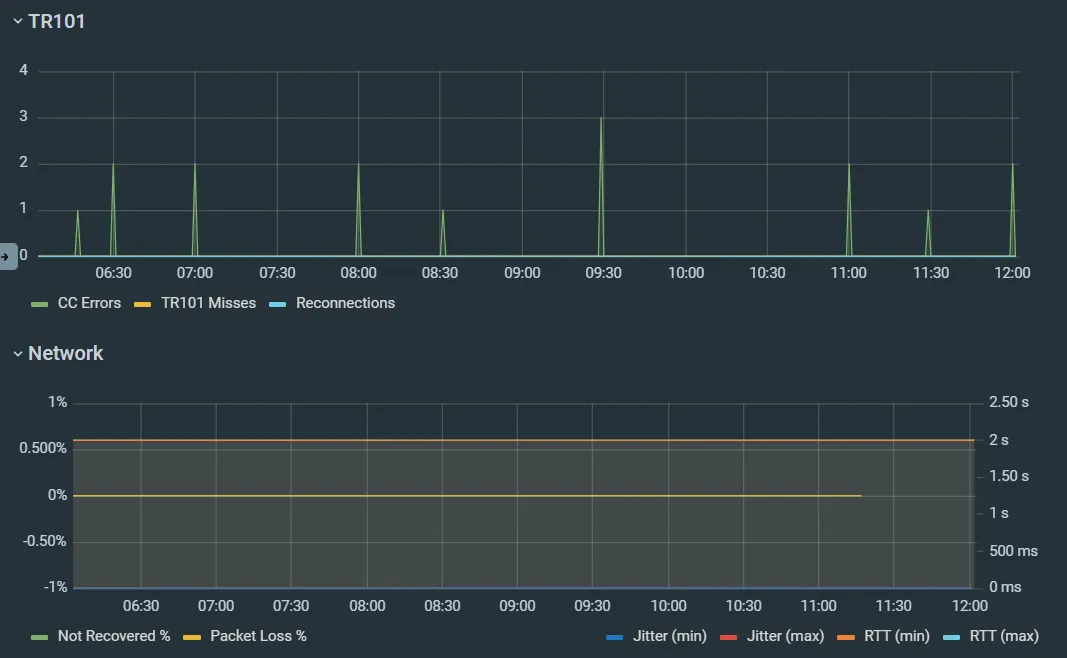1067x658 pixels.
Task: Expand the side panel arrow tab
Action: coord(8,257)
